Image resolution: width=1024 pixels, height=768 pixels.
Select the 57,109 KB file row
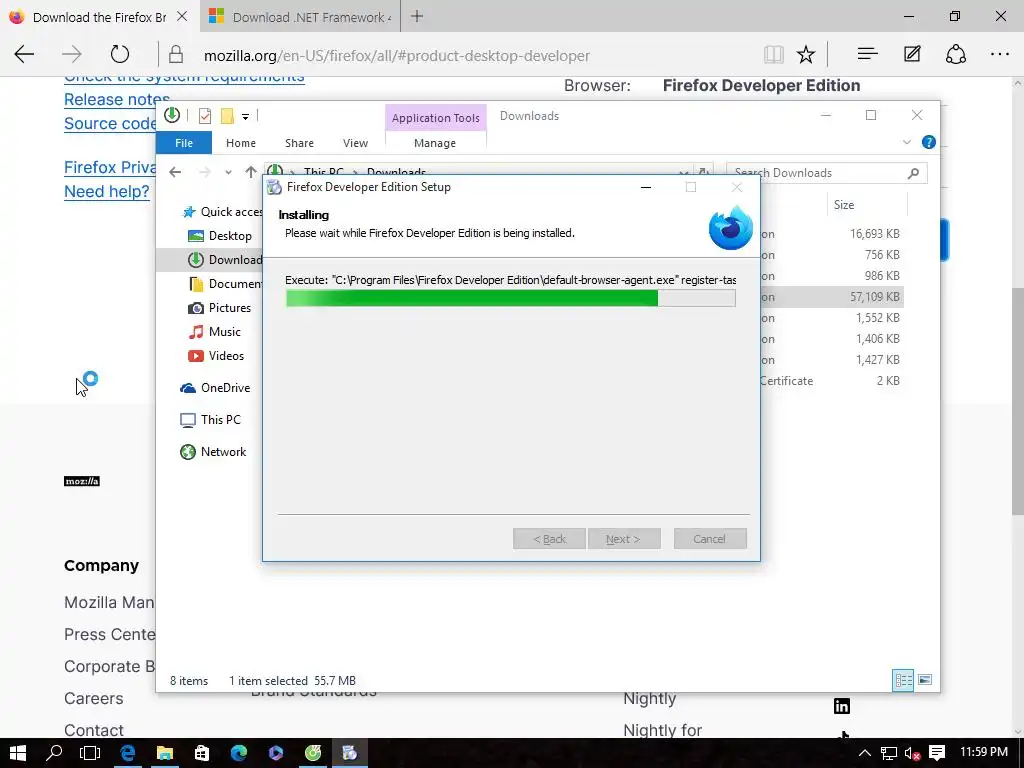(x=831, y=296)
